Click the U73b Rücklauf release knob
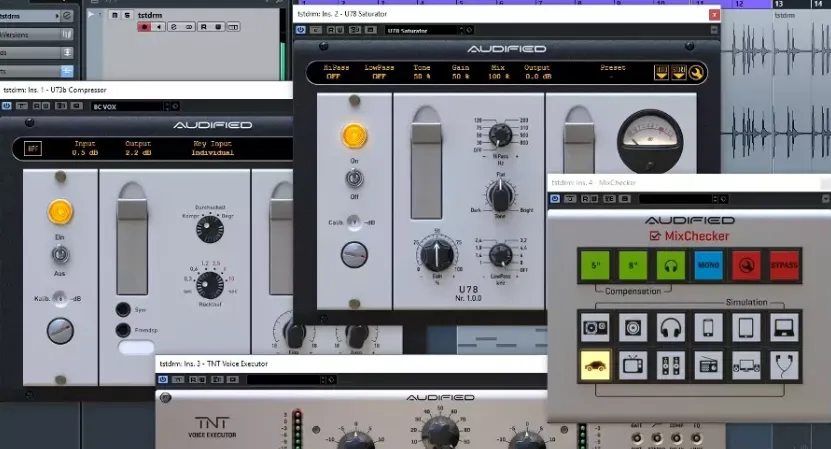The width and height of the screenshot is (831, 449). 210,285
